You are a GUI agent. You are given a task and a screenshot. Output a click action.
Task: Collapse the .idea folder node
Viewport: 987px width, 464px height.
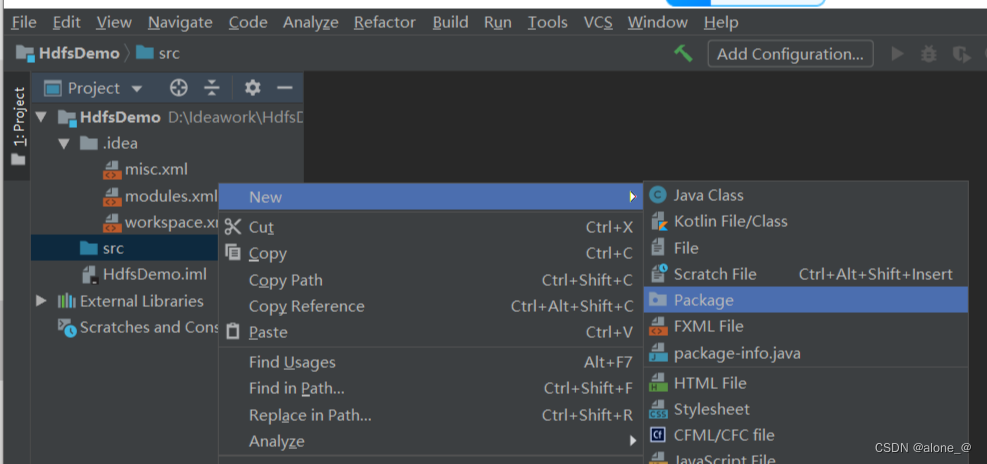pyautogui.click(x=64, y=144)
